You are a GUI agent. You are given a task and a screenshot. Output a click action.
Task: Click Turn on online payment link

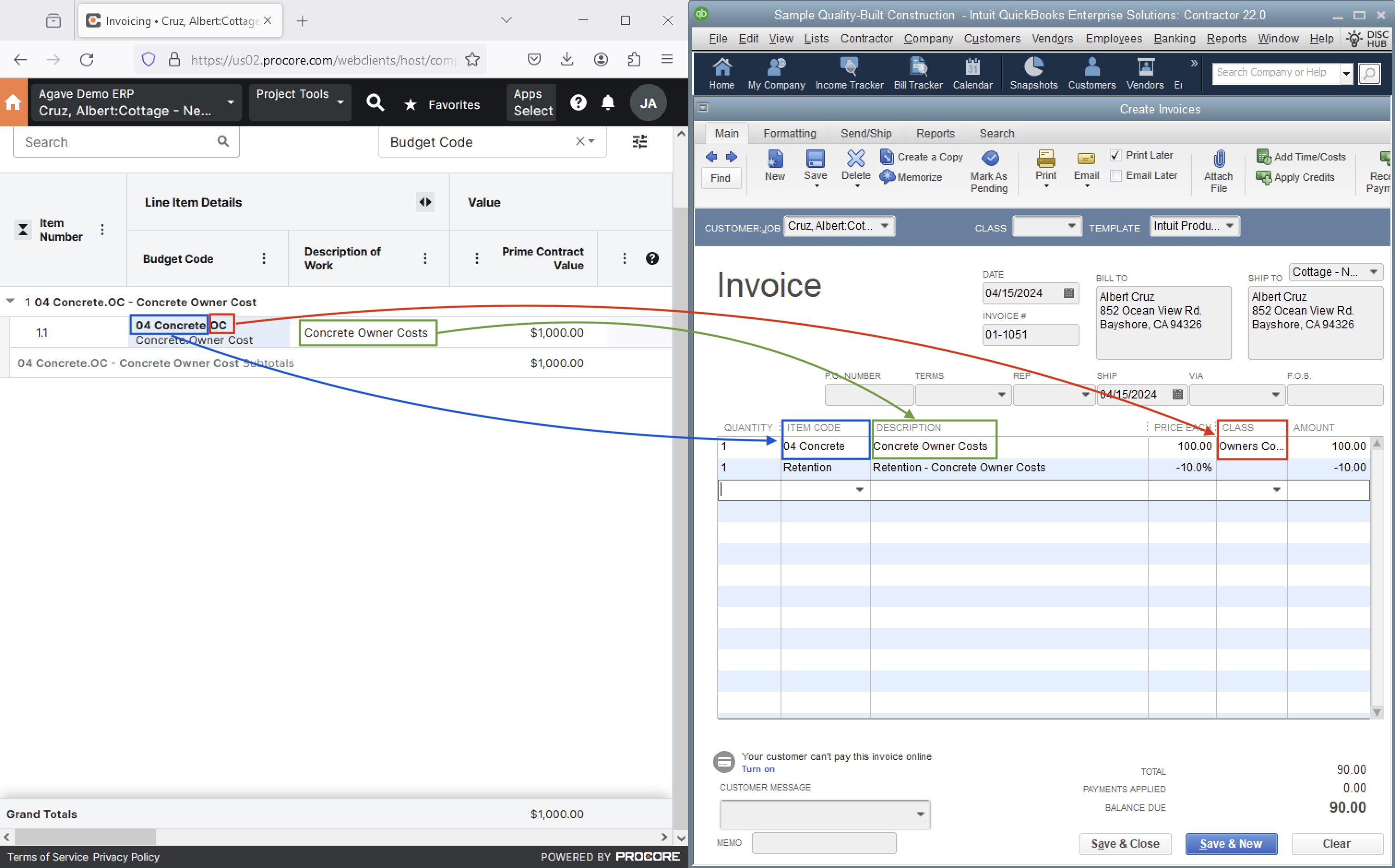(758, 769)
